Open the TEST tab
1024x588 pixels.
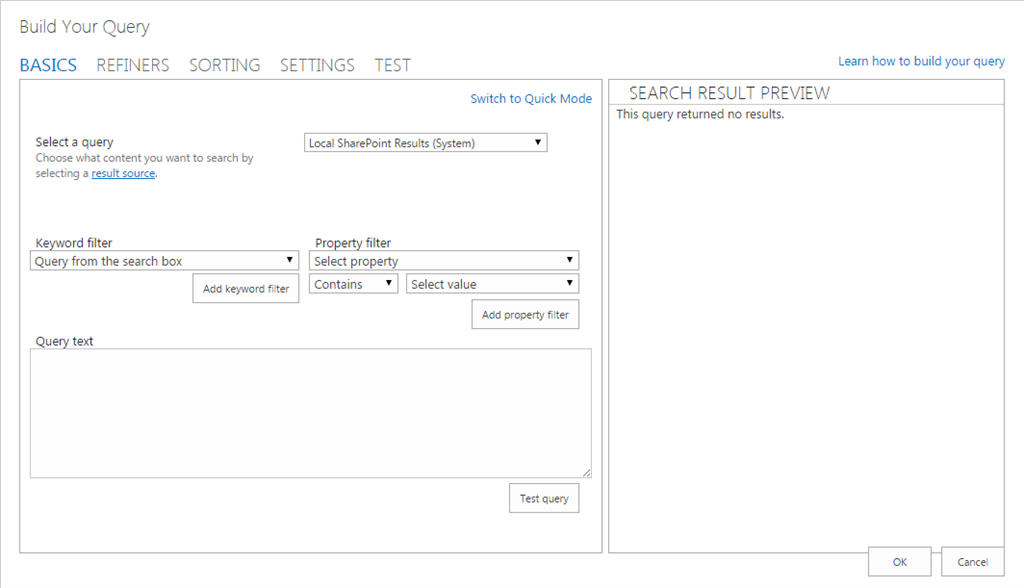pyautogui.click(x=392, y=65)
